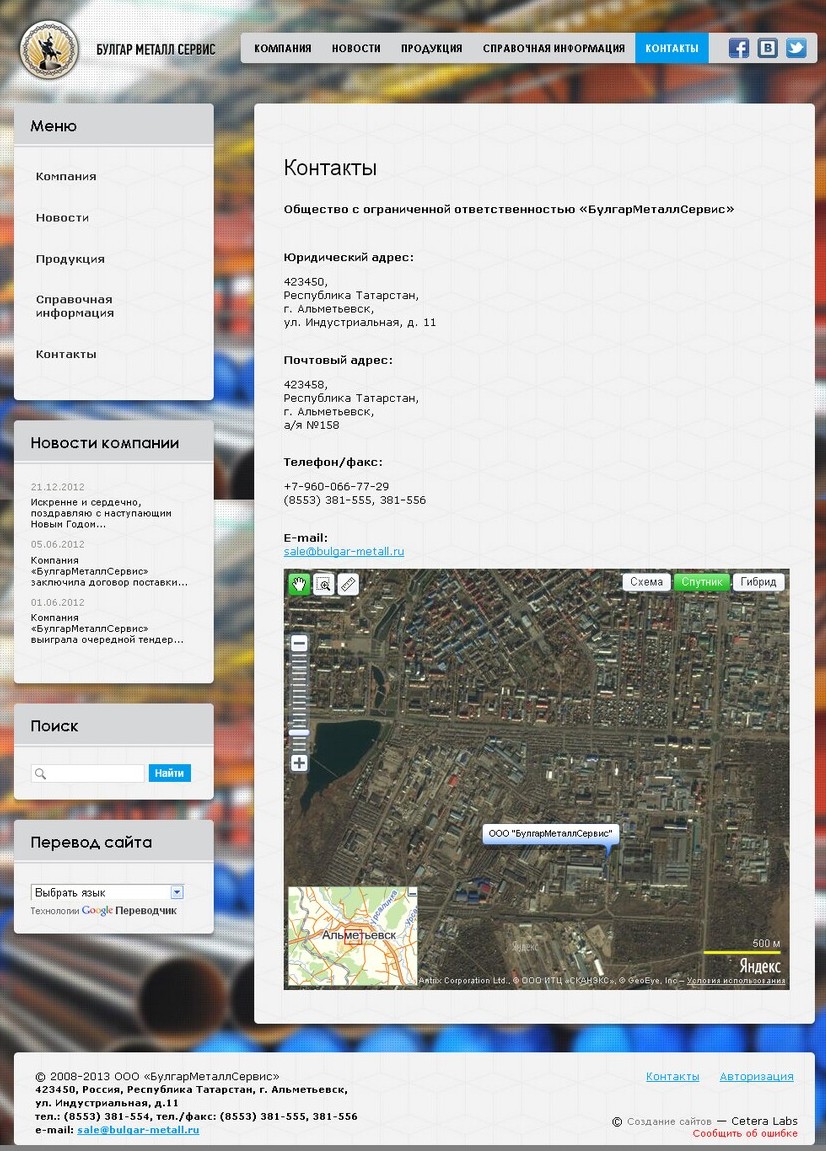Open the Facebook social icon

pyautogui.click(x=739, y=48)
